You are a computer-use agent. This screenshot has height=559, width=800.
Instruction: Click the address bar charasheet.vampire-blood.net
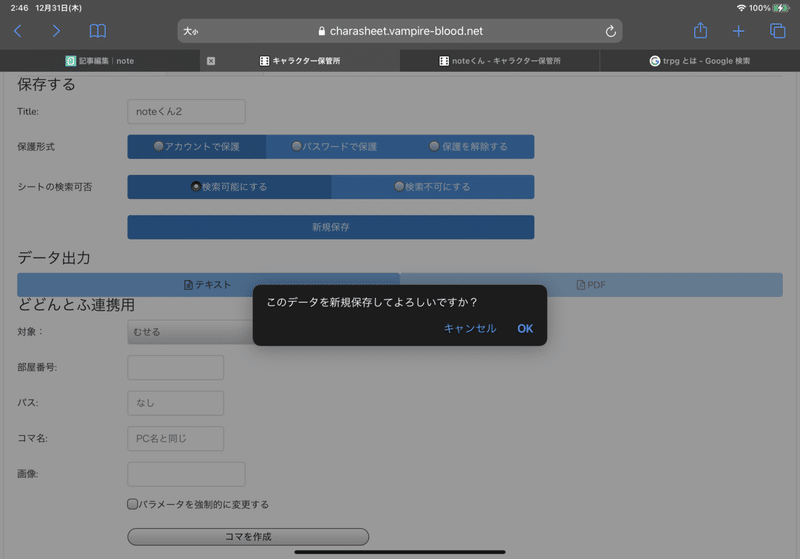point(400,31)
